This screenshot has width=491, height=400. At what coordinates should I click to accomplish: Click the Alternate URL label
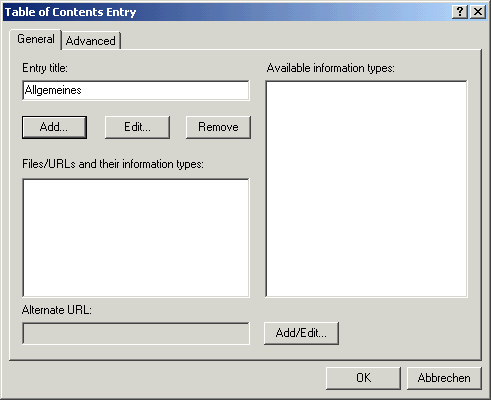[x=57, y=310]
